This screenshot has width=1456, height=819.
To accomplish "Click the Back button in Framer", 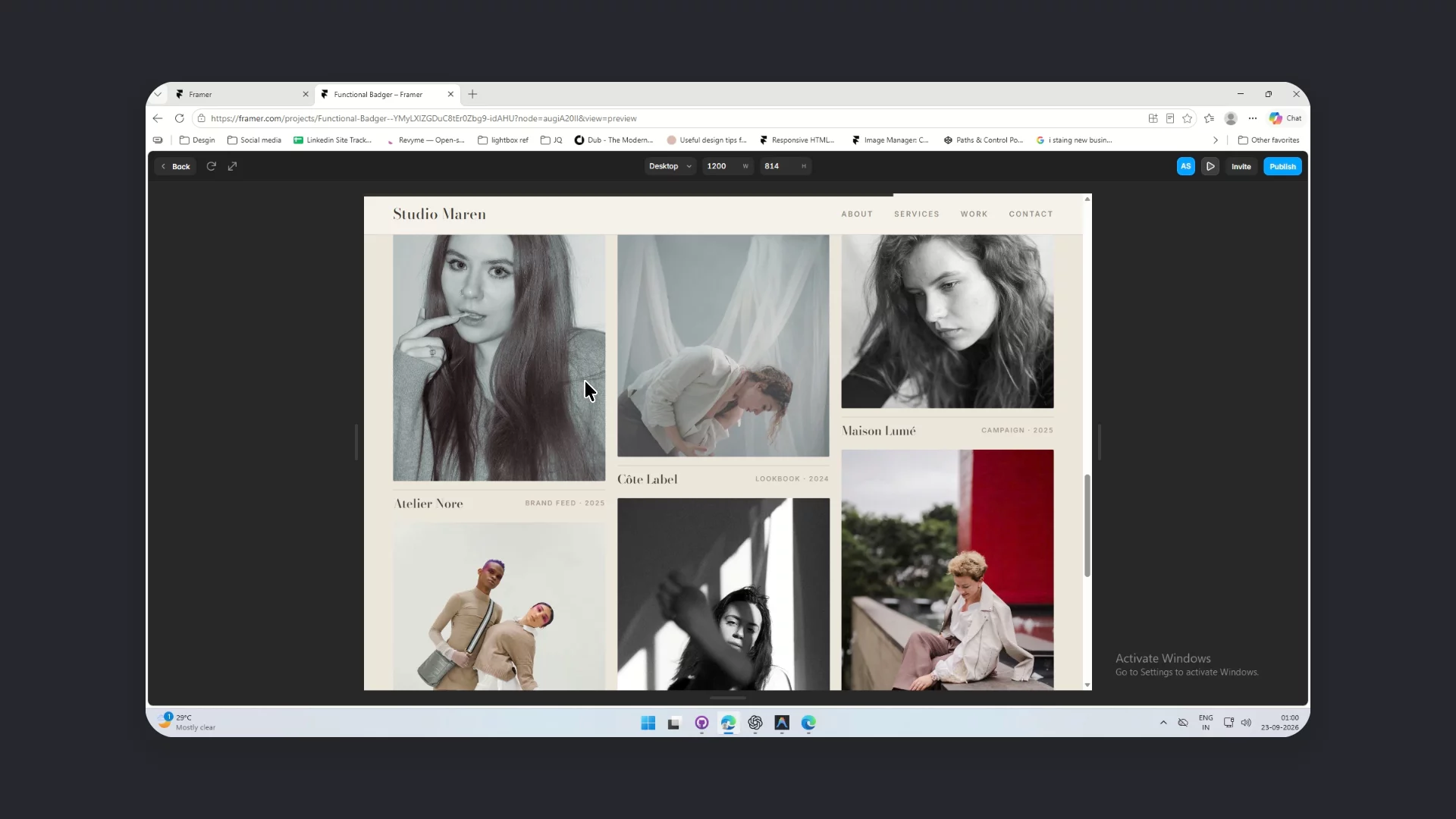I will [175, 166].
